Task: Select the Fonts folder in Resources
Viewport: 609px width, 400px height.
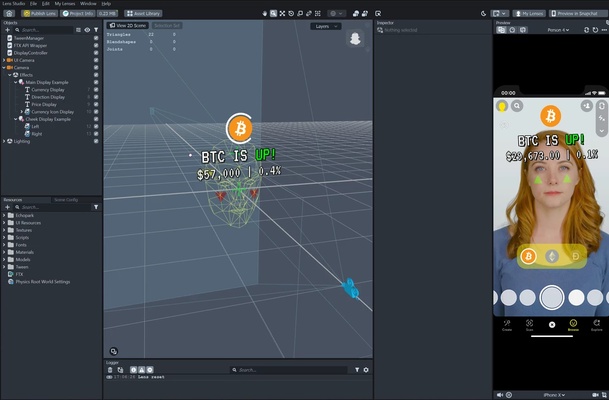Action: [21, 245]
